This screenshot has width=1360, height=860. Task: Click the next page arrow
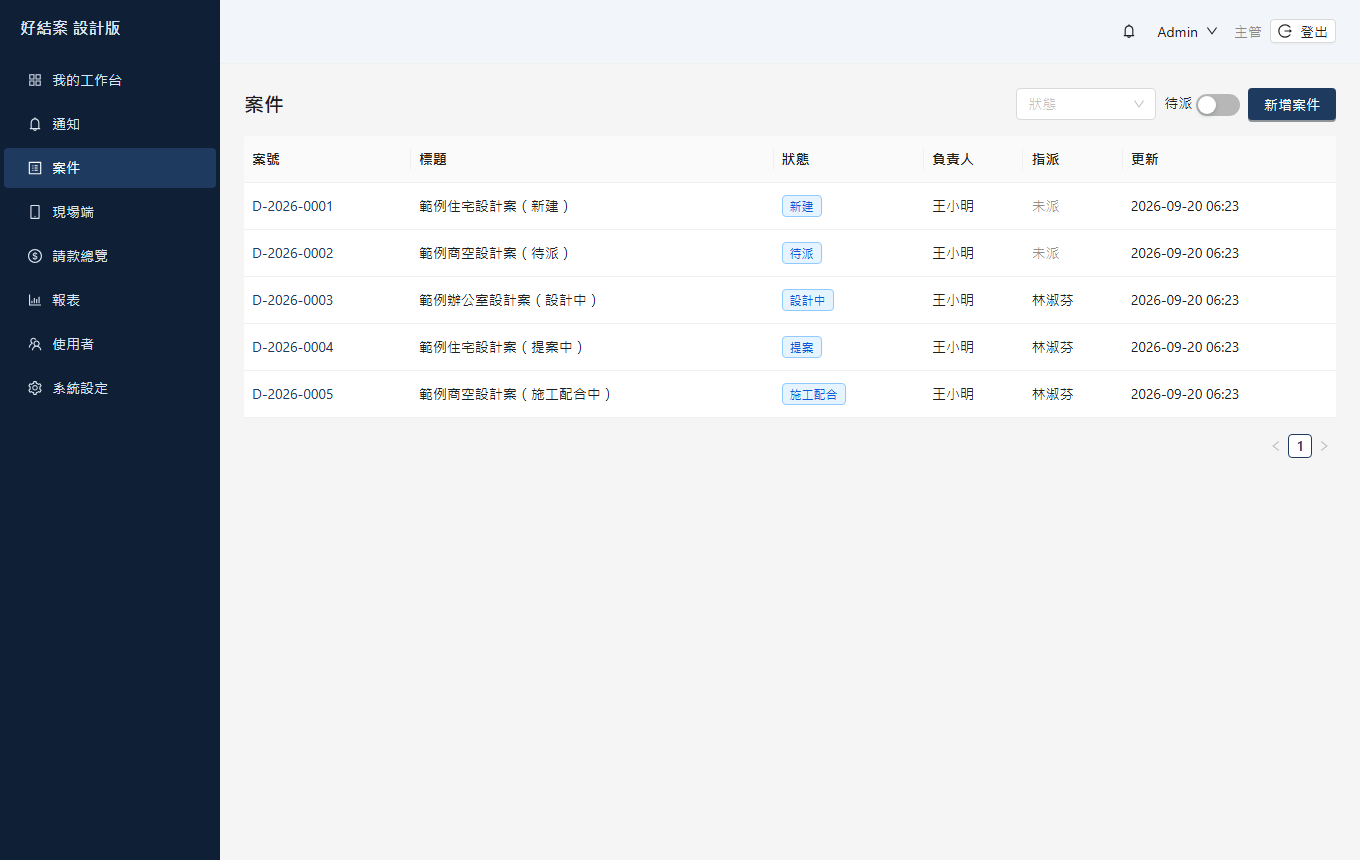pyautogui.click(x=1324, y=446)
